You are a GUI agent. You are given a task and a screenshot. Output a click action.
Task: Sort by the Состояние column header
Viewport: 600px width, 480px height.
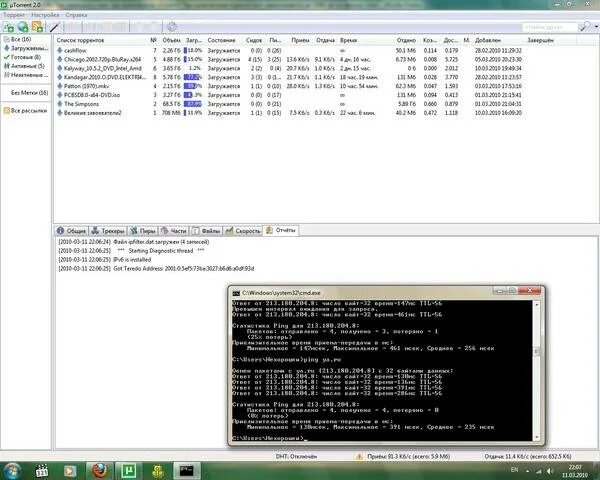click(x=221, y=40)
